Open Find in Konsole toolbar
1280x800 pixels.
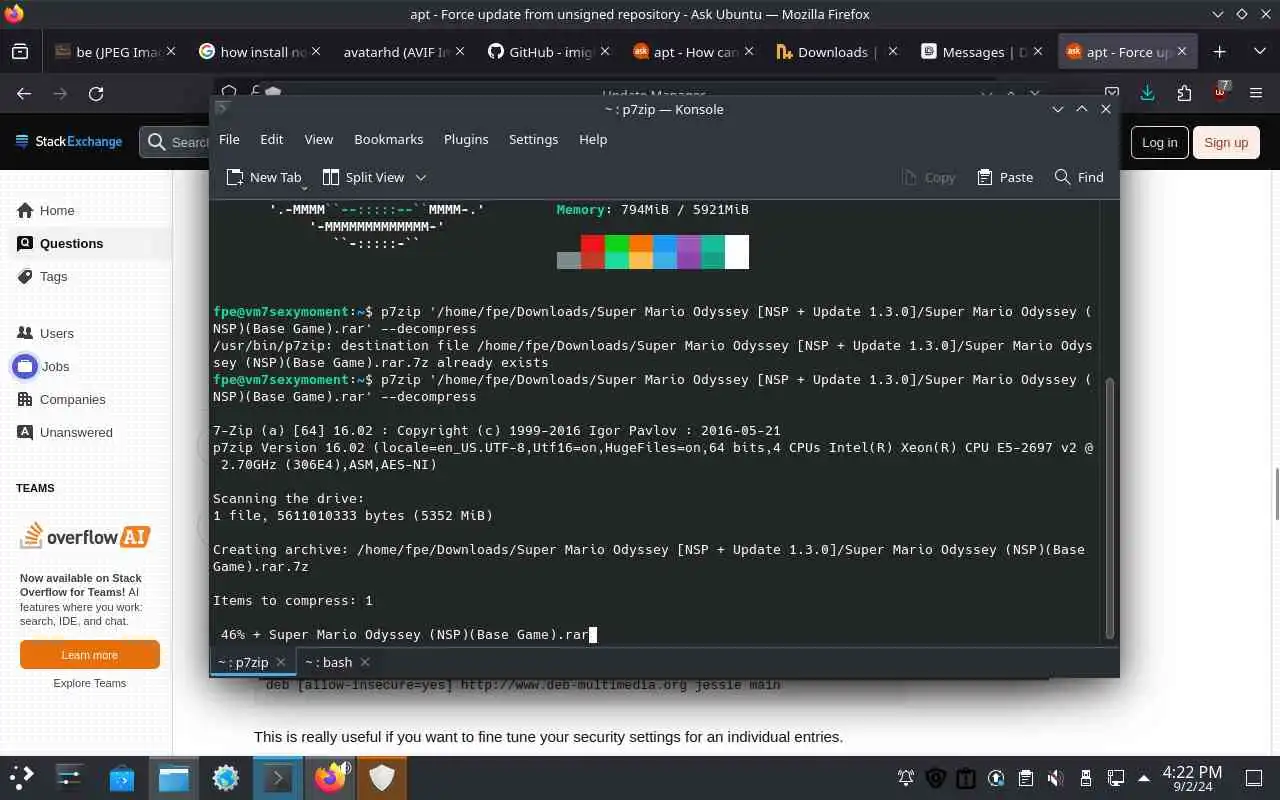coord(1079,177)
